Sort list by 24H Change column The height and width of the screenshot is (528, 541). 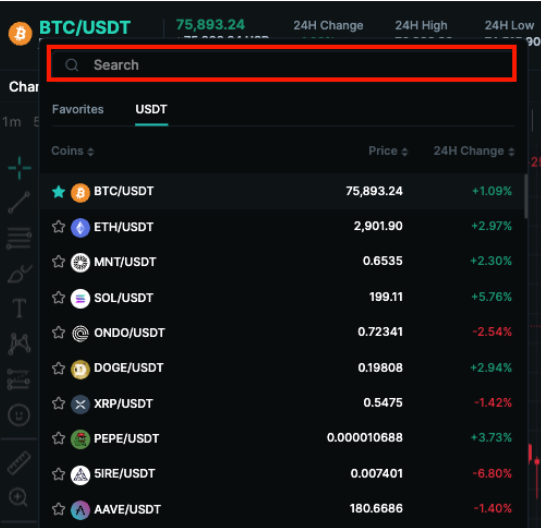pos(474,151)
